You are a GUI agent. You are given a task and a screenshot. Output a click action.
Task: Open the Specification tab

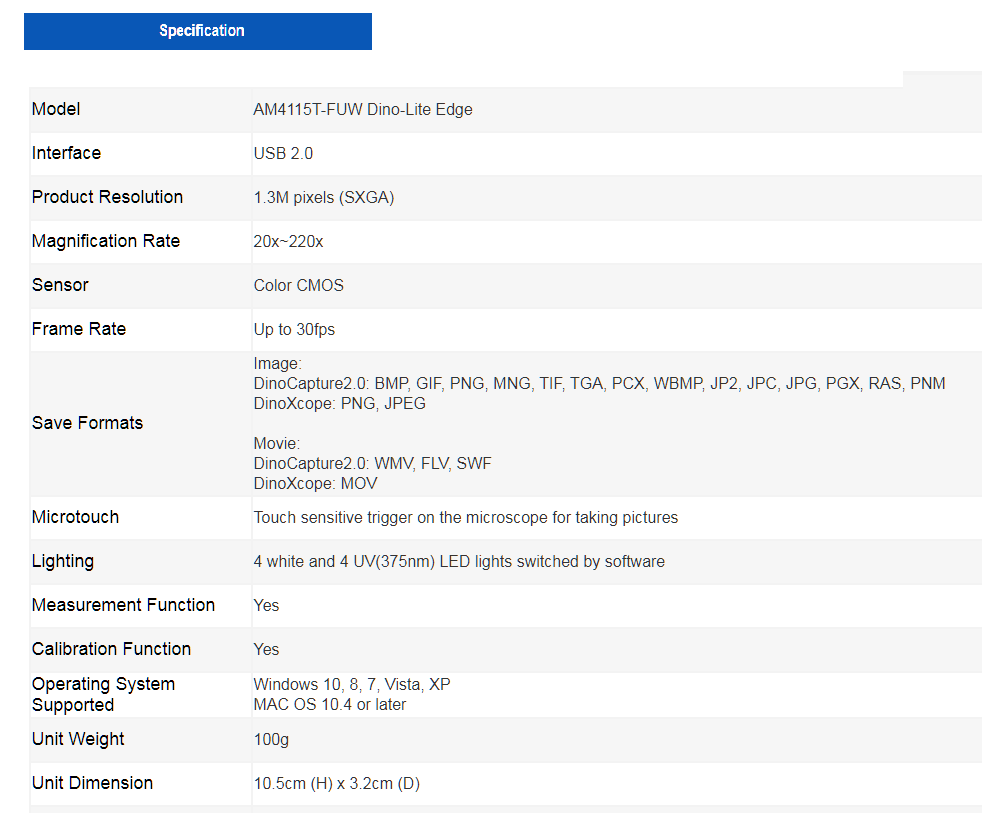point(198,31)
